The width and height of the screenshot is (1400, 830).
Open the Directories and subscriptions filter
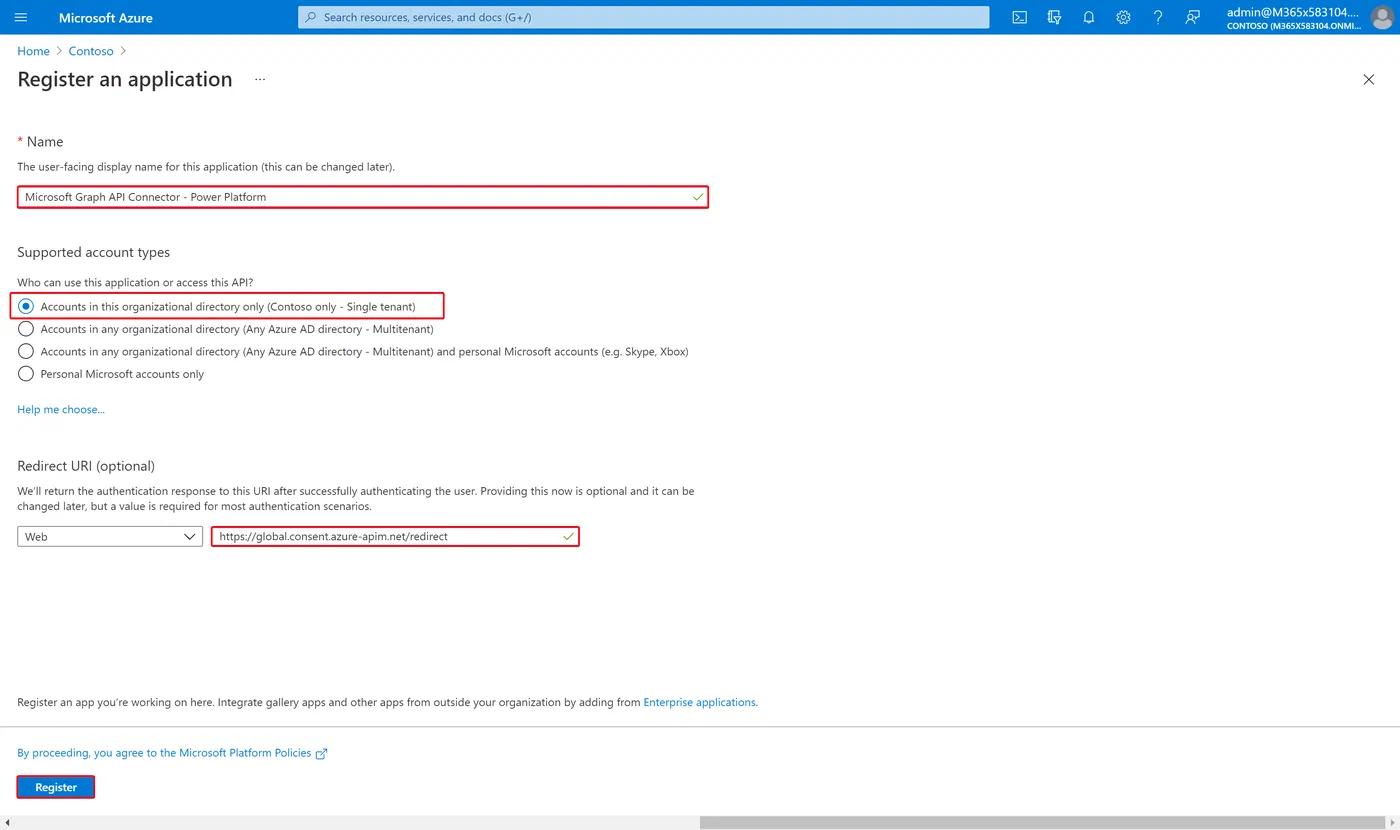1054,17
